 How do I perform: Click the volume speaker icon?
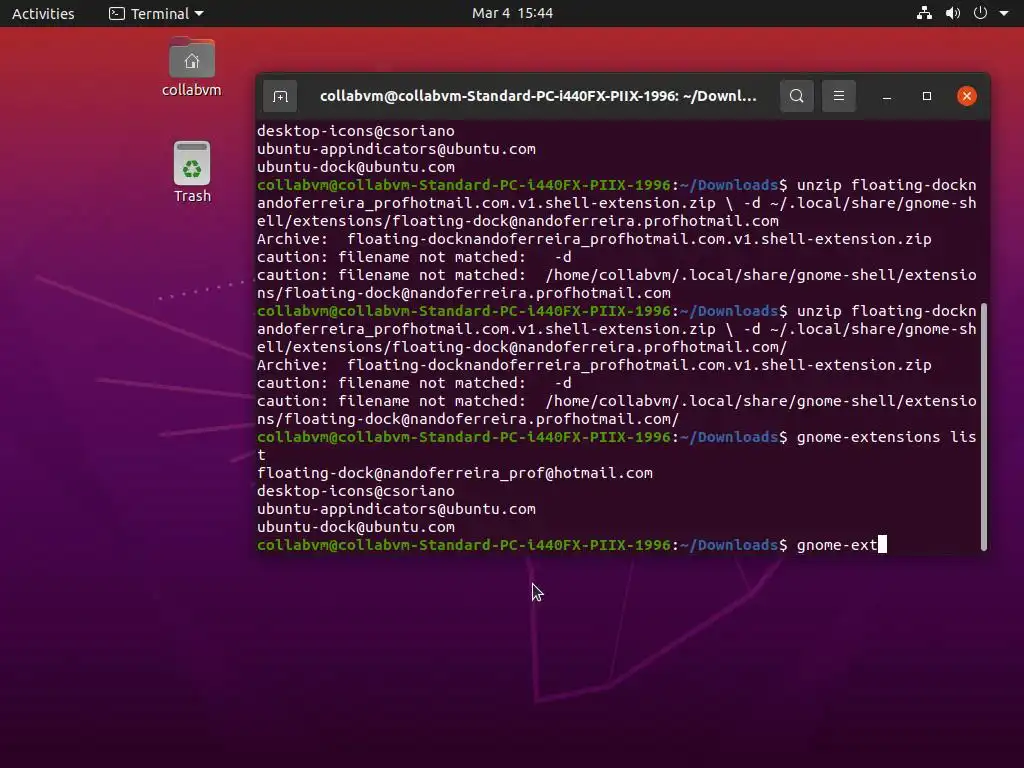tap(953, 13)
